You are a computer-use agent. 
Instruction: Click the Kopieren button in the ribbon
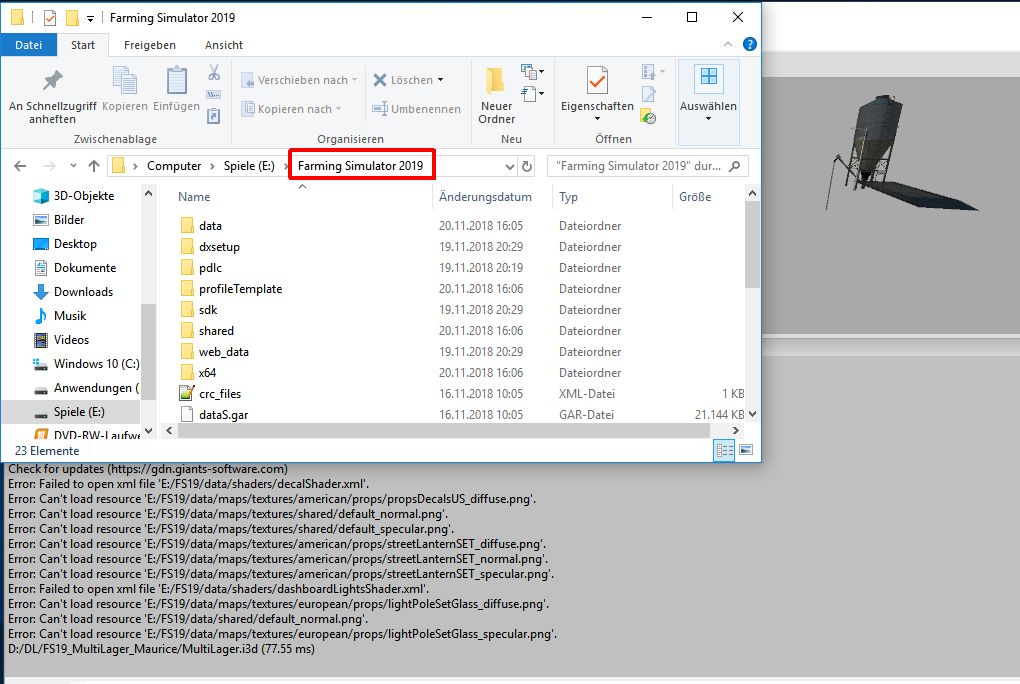pyautogui.click(x=125, y=90)
